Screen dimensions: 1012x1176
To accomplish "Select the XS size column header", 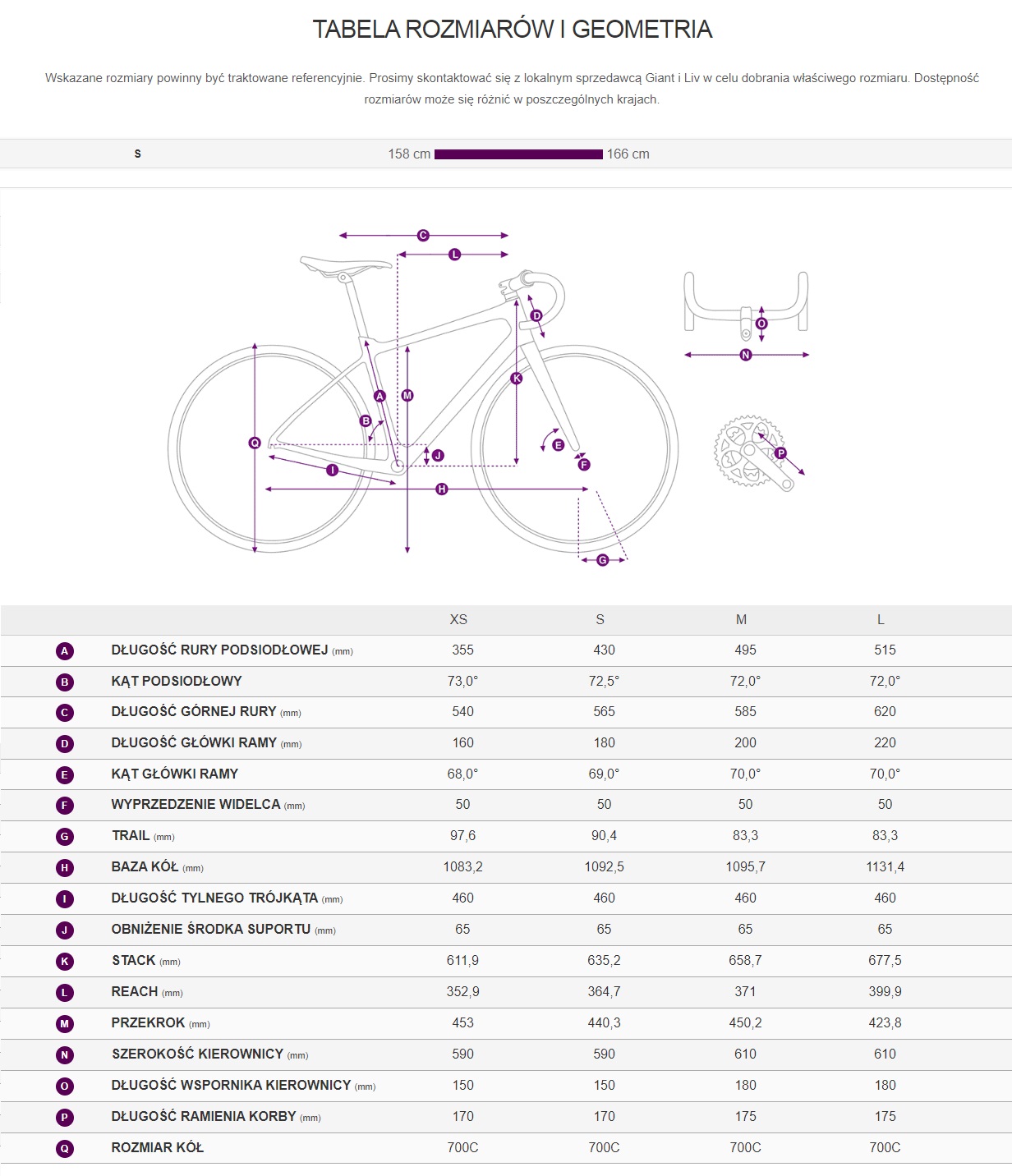I will [458, 620].
